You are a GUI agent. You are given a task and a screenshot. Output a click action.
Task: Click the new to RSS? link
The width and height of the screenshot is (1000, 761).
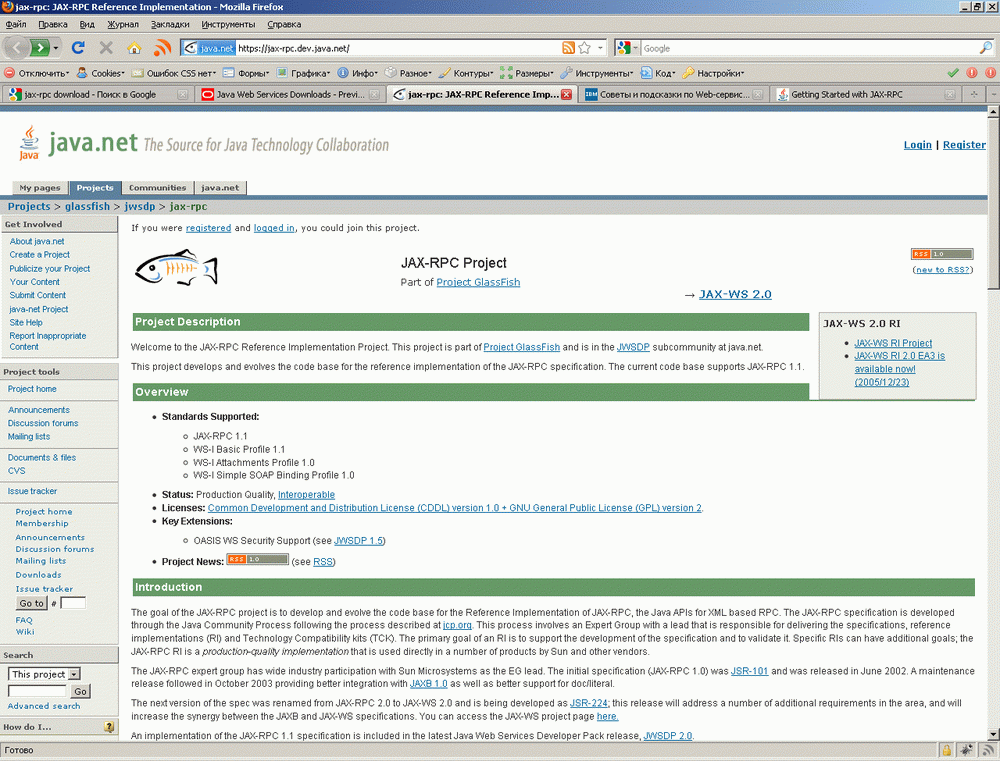943,270
